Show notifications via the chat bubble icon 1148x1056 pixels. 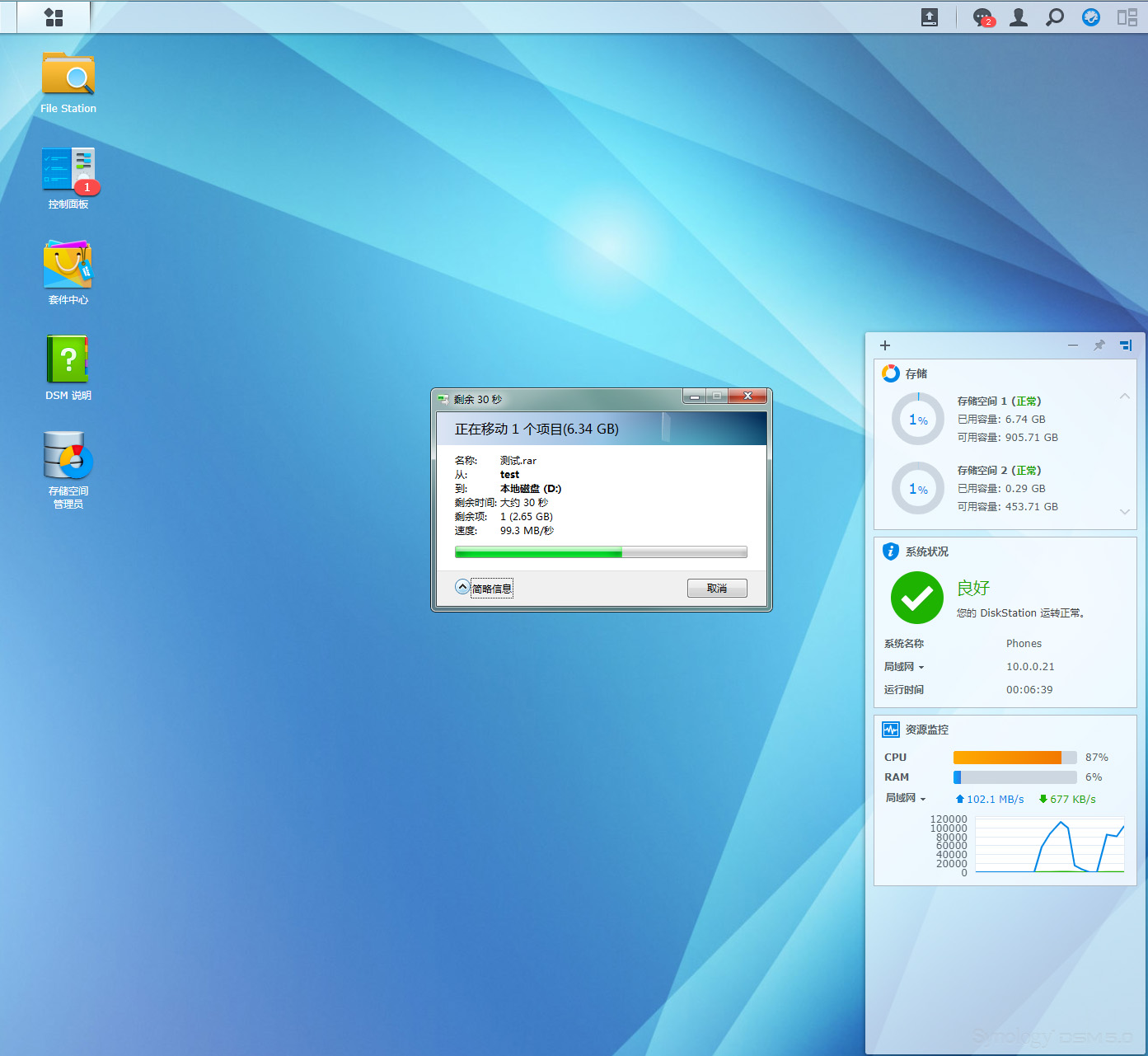coord(982,17)
